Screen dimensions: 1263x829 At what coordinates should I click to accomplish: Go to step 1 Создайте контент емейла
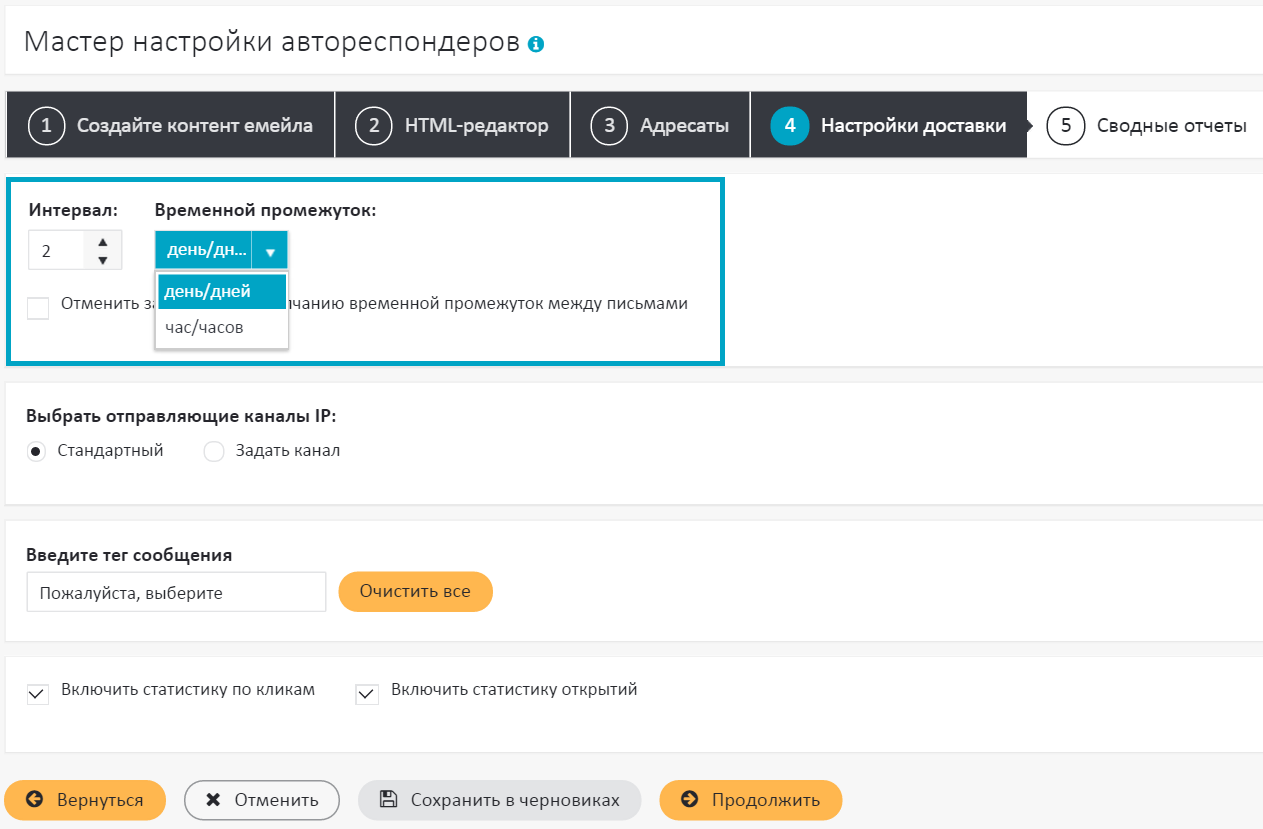[171, 126]
